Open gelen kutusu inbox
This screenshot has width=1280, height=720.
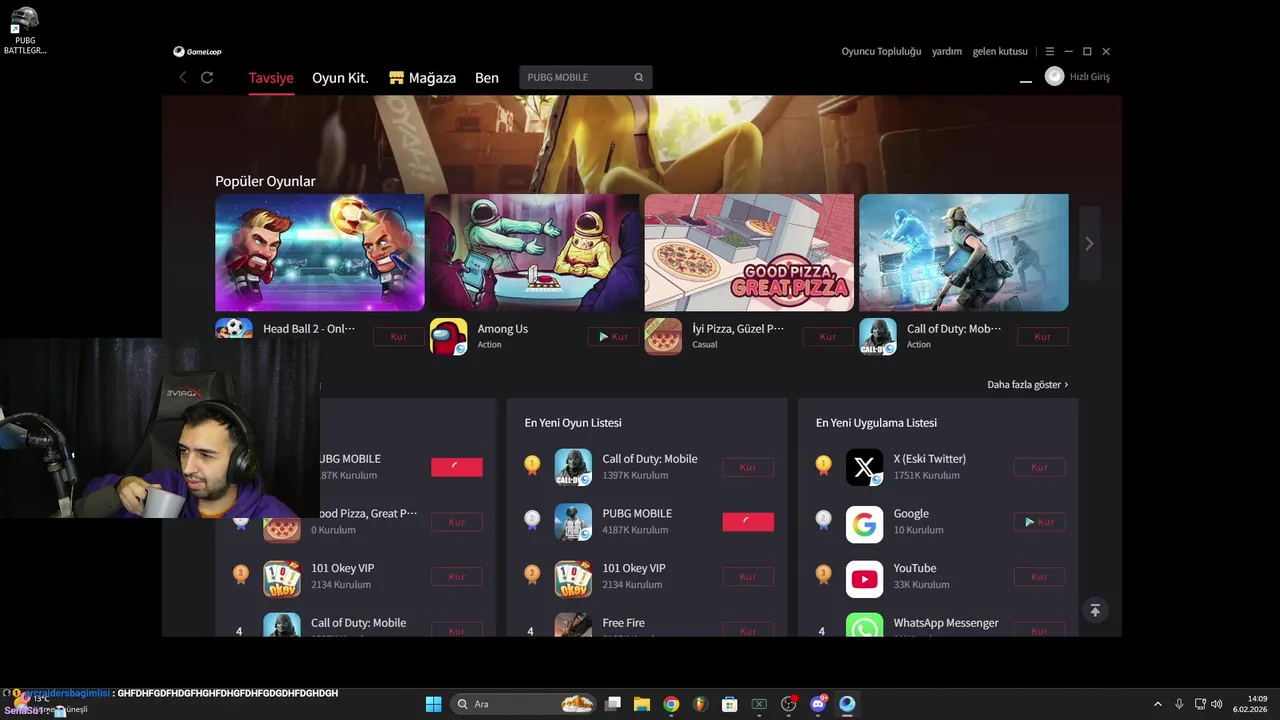click(1000, 51)
